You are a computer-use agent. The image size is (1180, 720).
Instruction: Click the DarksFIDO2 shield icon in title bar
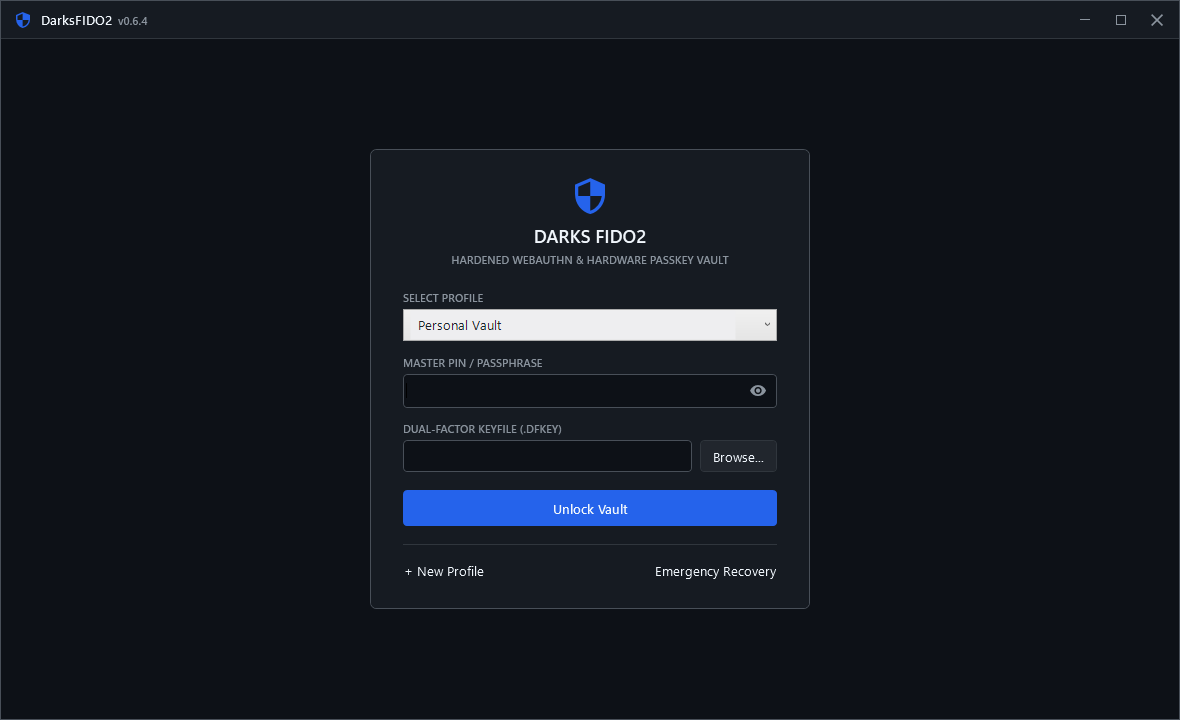click(23, 20)
